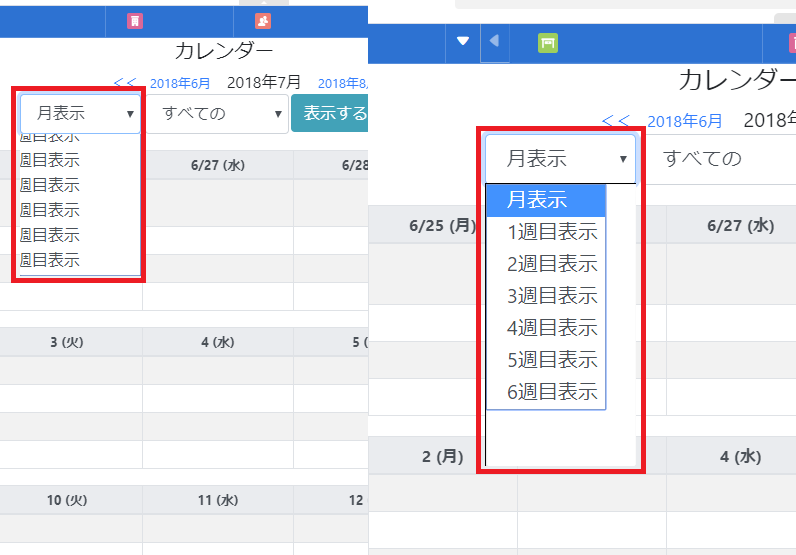
Task: Open the 月表示 dropdown in the right screenshot
Action: point(560,159)
